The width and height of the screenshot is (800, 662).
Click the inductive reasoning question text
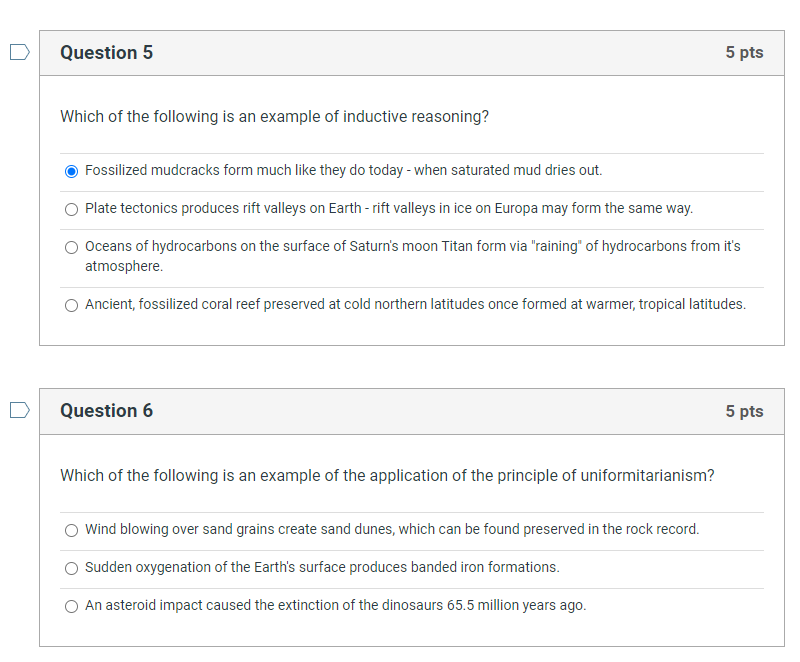275,116
